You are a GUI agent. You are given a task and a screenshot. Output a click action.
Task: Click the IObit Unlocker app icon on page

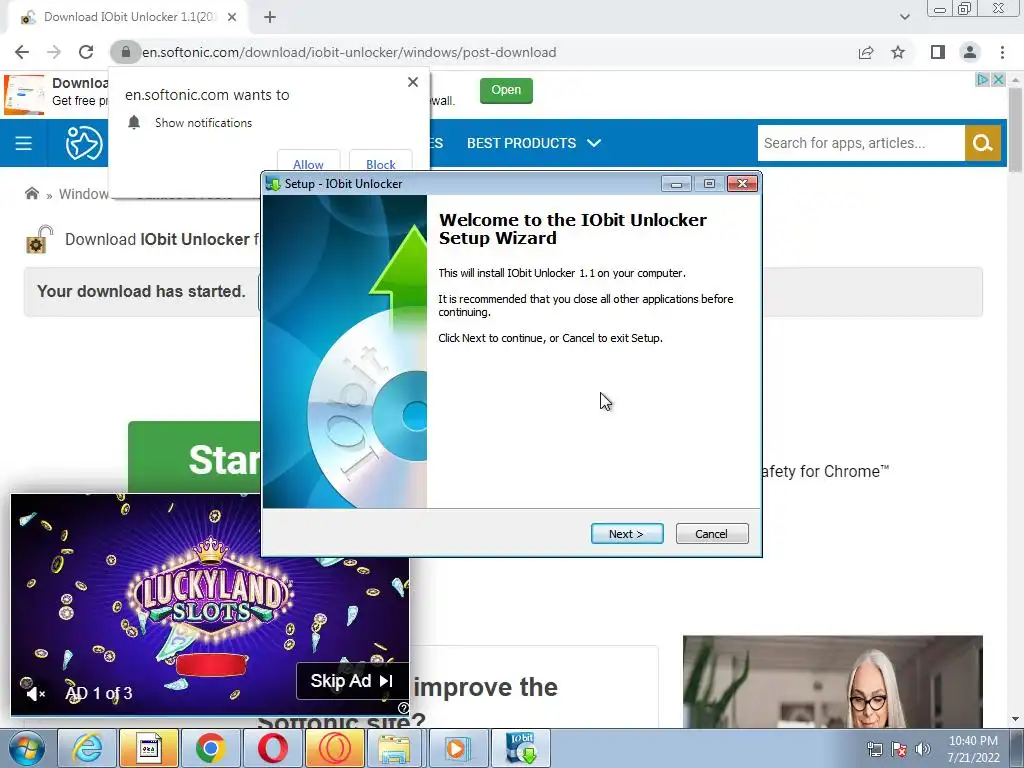point(39,240)
